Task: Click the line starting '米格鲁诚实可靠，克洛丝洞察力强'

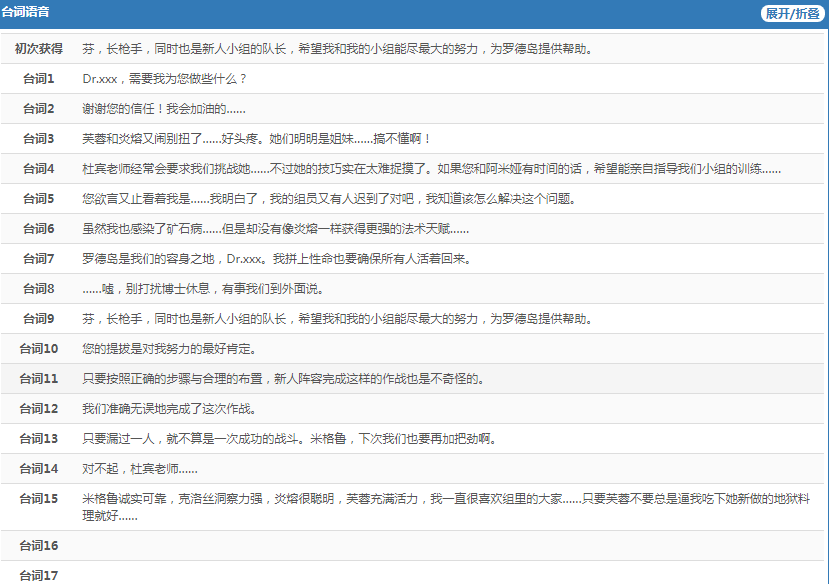Action: coord(446,507)
